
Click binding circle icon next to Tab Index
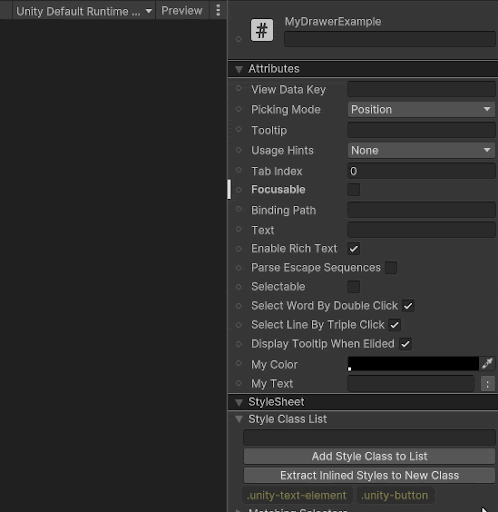(239, 170)
